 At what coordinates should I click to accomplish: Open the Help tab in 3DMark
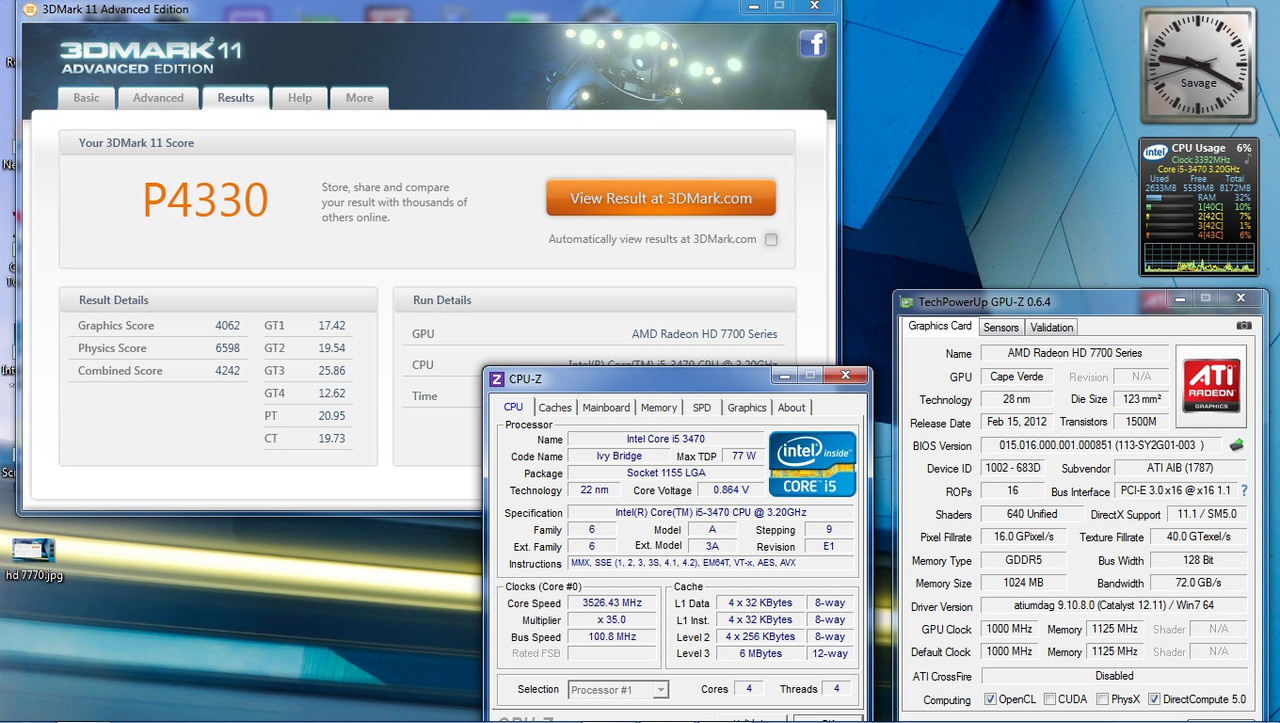[x=300, y=98]
